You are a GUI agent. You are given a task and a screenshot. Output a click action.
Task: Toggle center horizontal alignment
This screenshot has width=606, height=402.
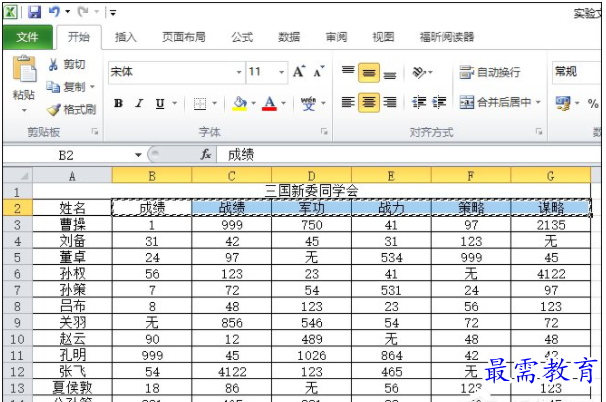pyautogui.click(x=369, y=102)
